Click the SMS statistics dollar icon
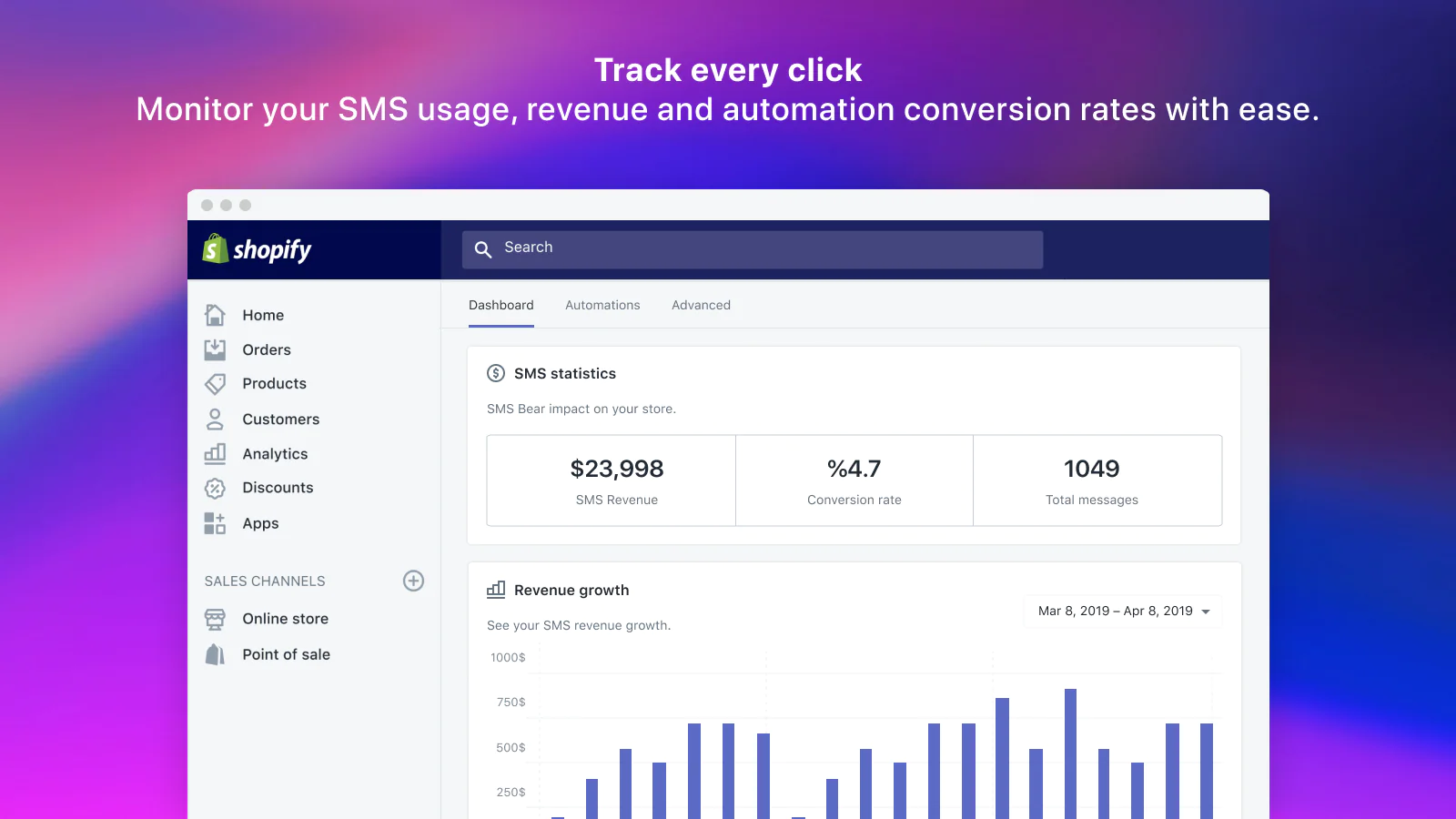Image resolution: width=1456 pixels, height=819 pixels. pyautogui.click(x=496, y=373)
